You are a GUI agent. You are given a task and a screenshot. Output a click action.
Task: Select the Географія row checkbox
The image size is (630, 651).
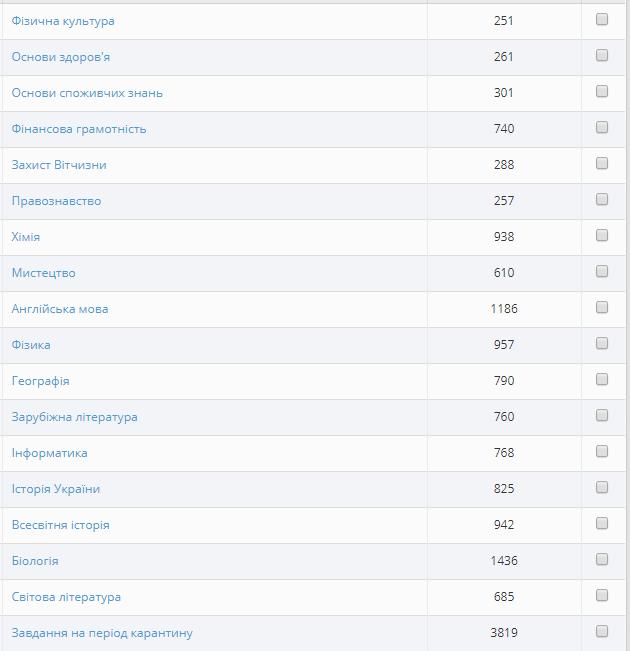pos(602,379)
